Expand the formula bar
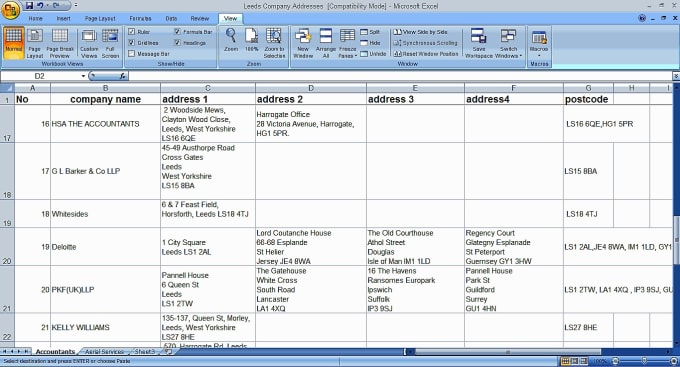This screenshot has width=680, height=367. 676,76
